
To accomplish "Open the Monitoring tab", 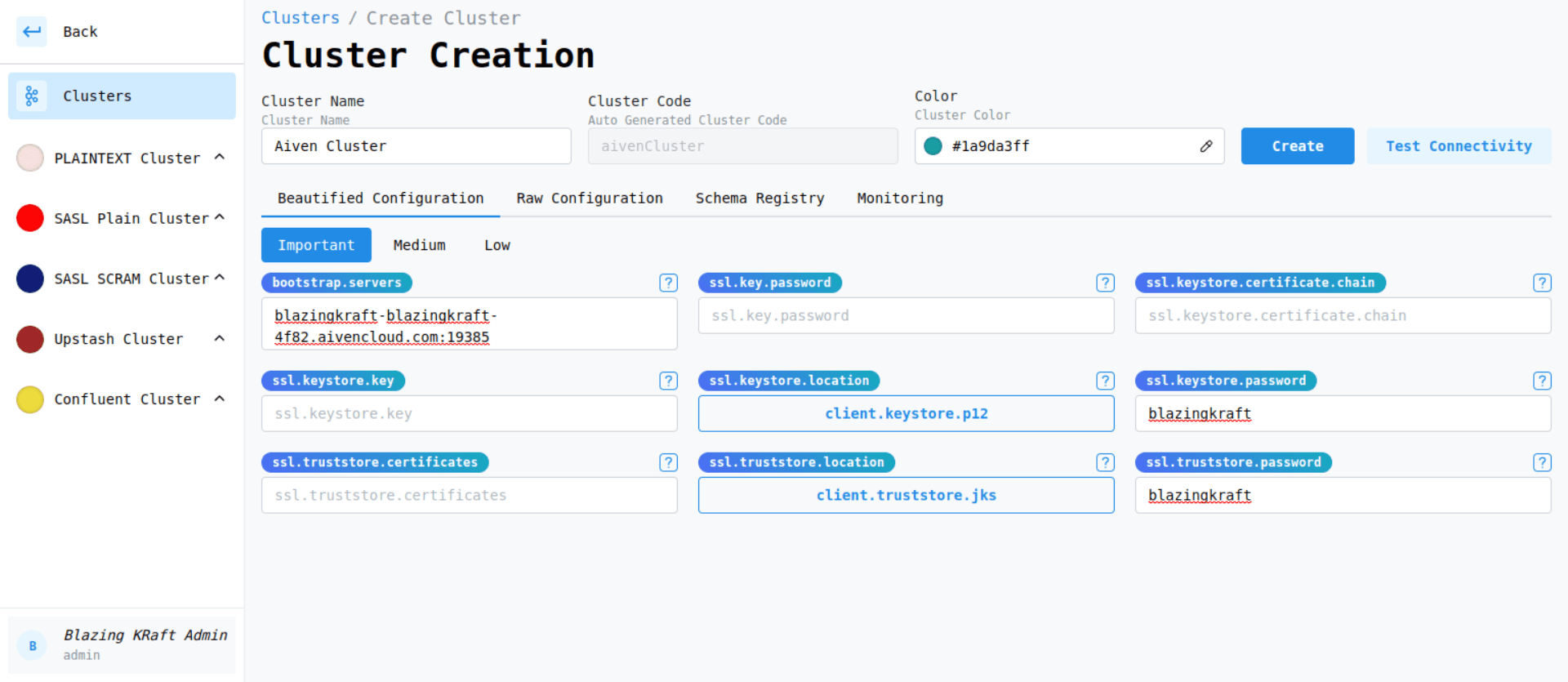I will (x=900, y=198).
